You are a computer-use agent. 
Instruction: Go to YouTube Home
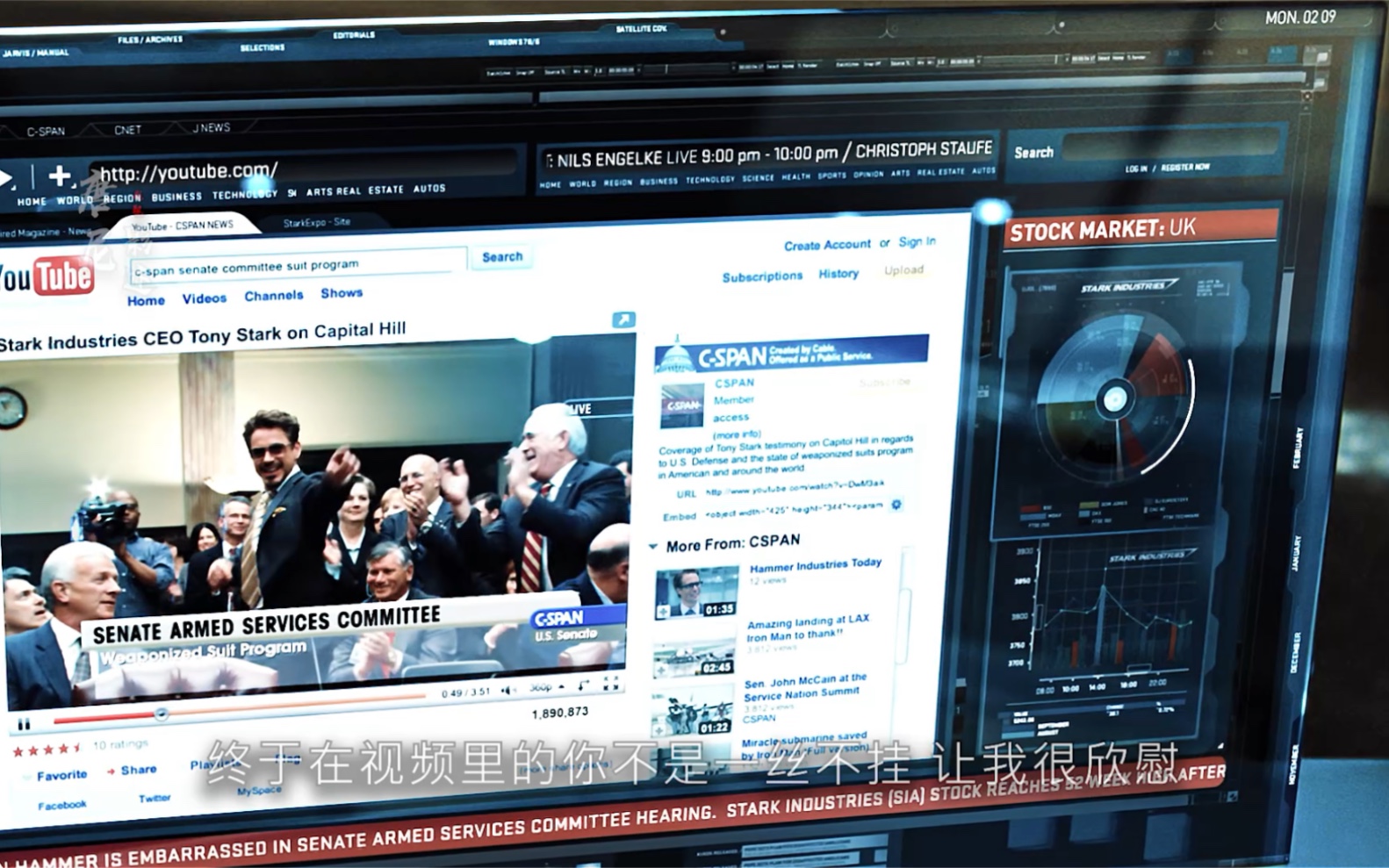(x=146, y=301)
